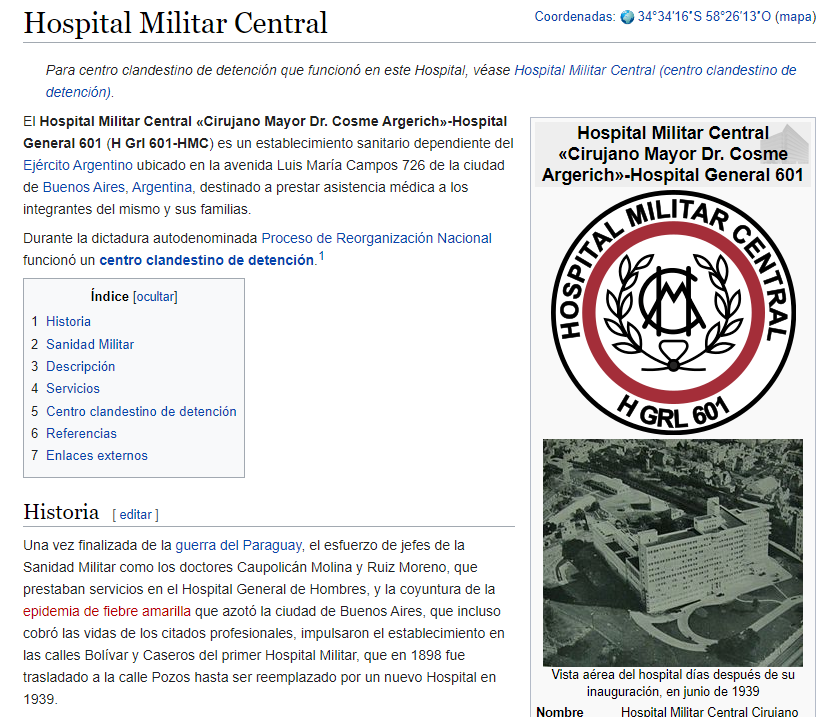This screenshot has width=819, height=717.
Task: Open the mapa link
Action: 795,17
